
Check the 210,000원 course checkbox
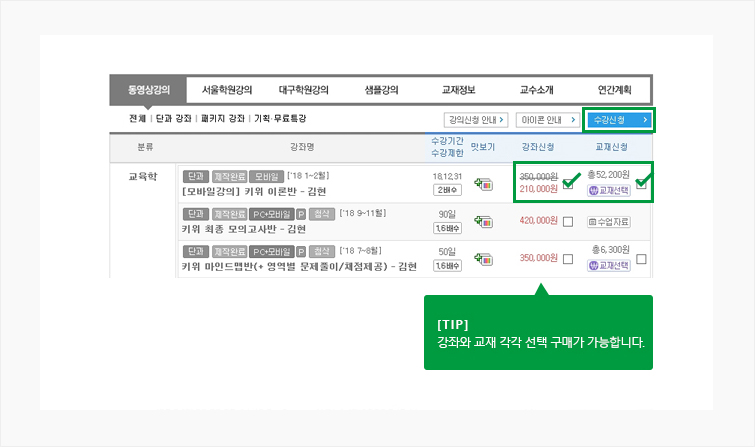568,183
